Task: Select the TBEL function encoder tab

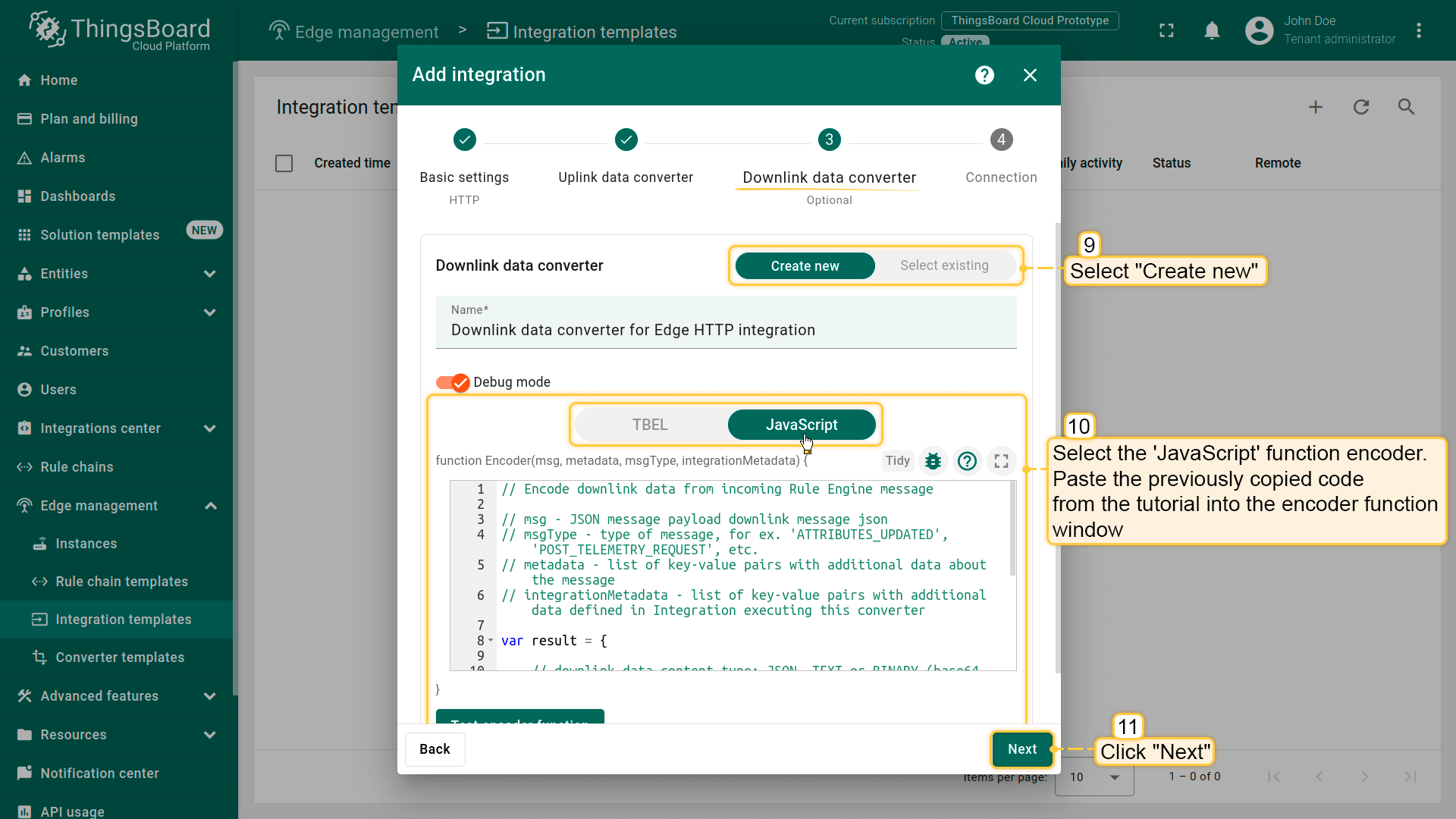Action: [x=650, y=424]
